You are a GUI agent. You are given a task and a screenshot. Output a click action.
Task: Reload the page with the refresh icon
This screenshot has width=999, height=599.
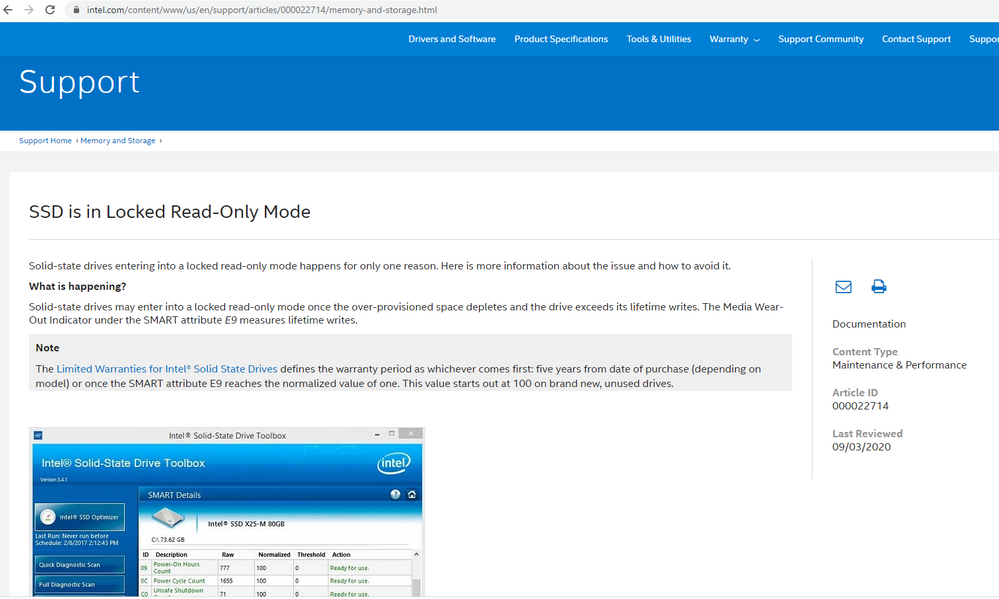point(50,9)
